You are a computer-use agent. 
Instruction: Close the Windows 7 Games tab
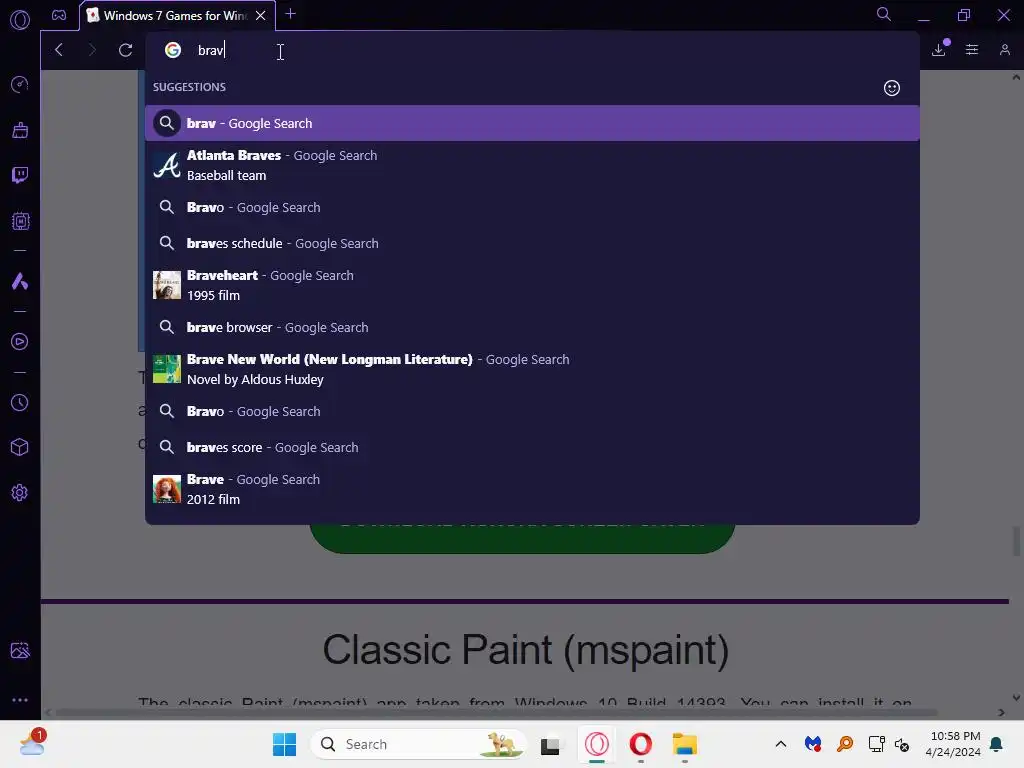(x=261, y=15)
